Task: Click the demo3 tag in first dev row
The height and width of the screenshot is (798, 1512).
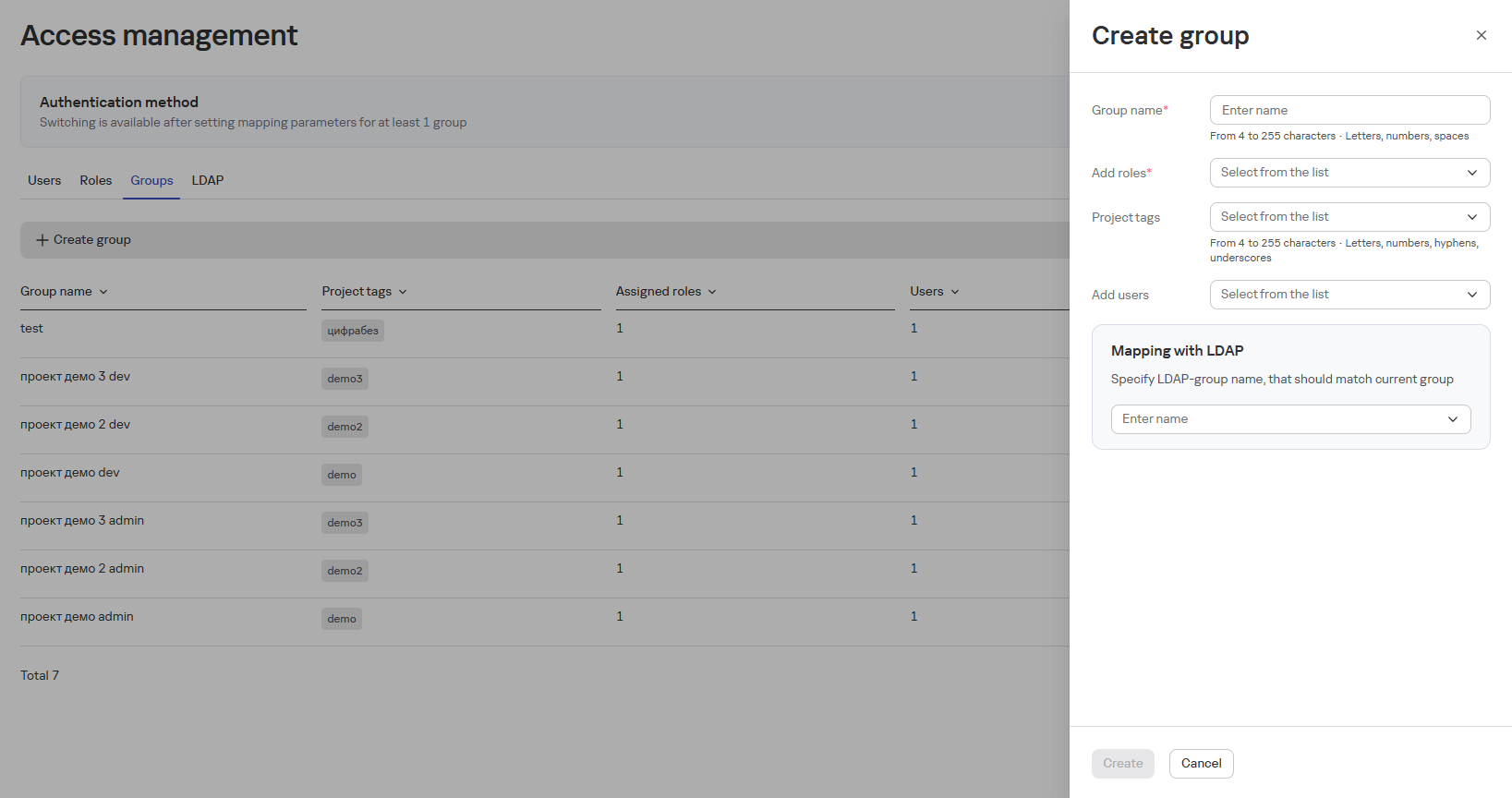Action: pos(345,379)
